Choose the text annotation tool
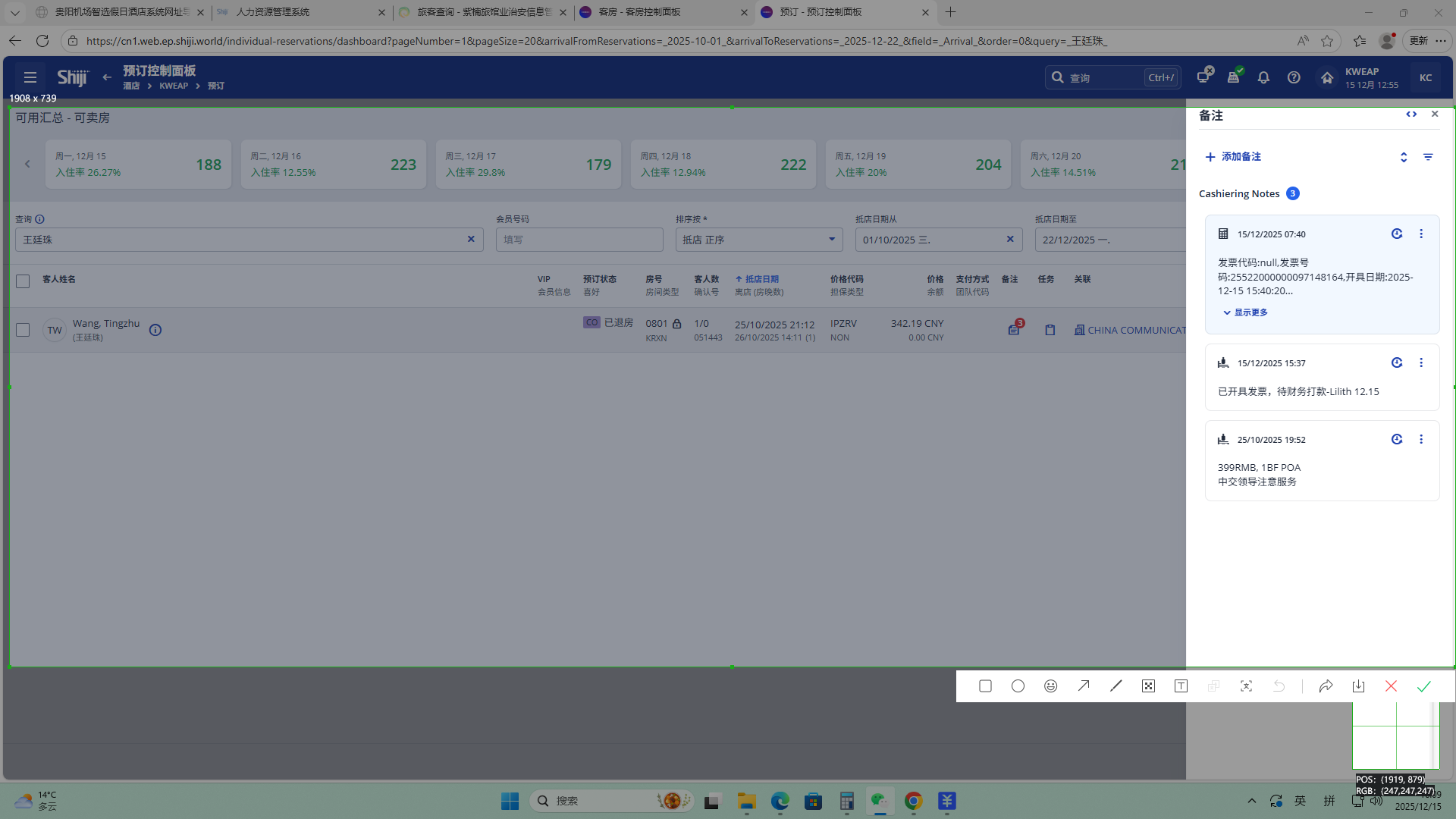This screenshot has width=1456, height=819. (1181, 686)
